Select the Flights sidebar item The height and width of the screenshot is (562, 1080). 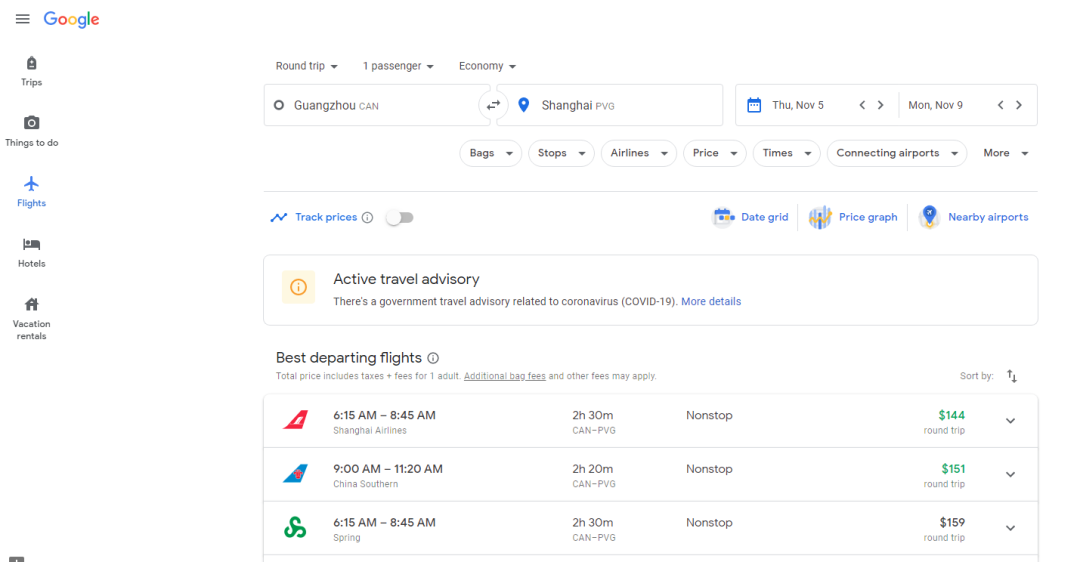pyautogui.click(x=32, y=192)
